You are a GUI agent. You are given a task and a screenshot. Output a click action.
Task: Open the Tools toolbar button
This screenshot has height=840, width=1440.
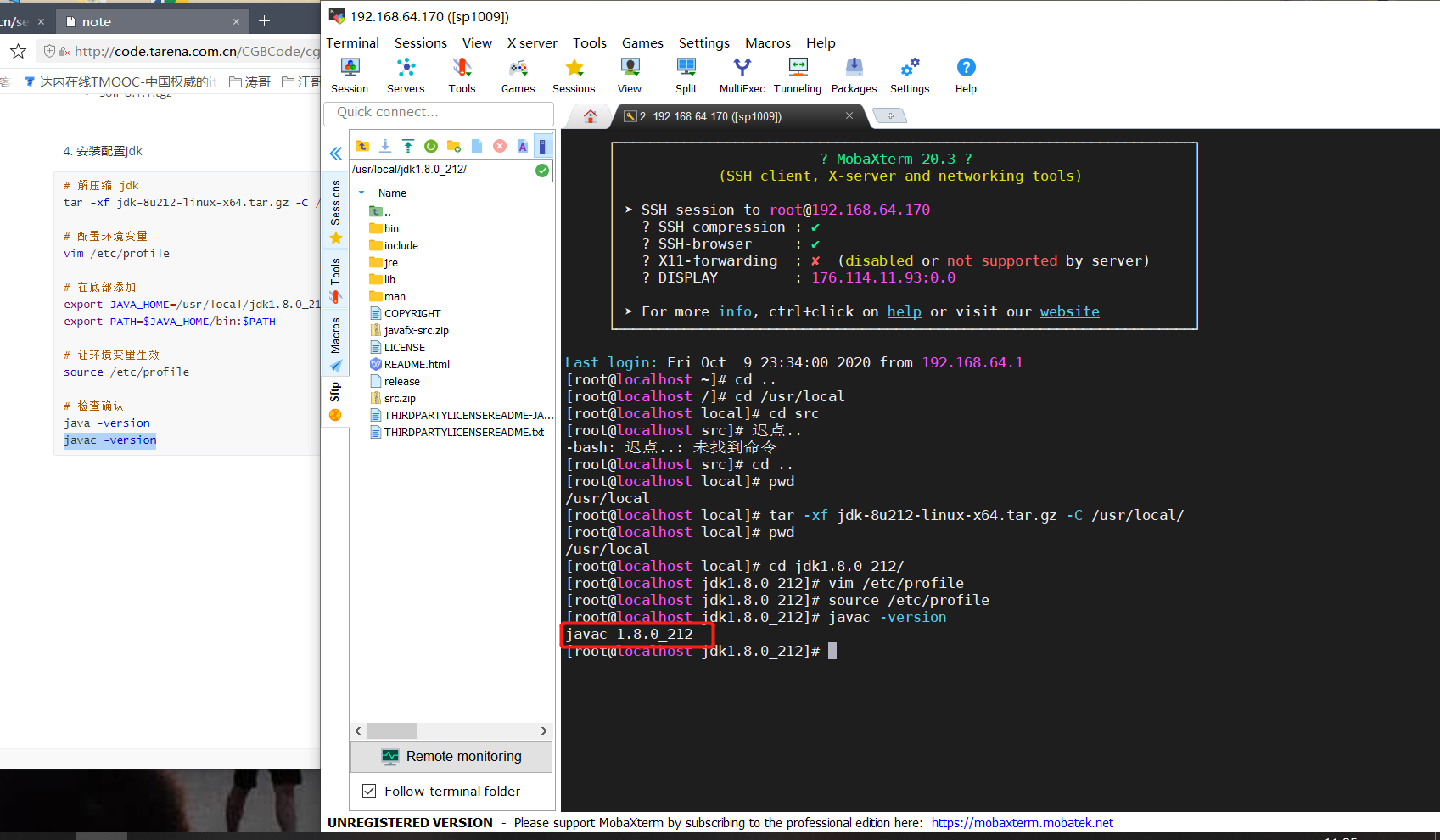click(462, 76)
